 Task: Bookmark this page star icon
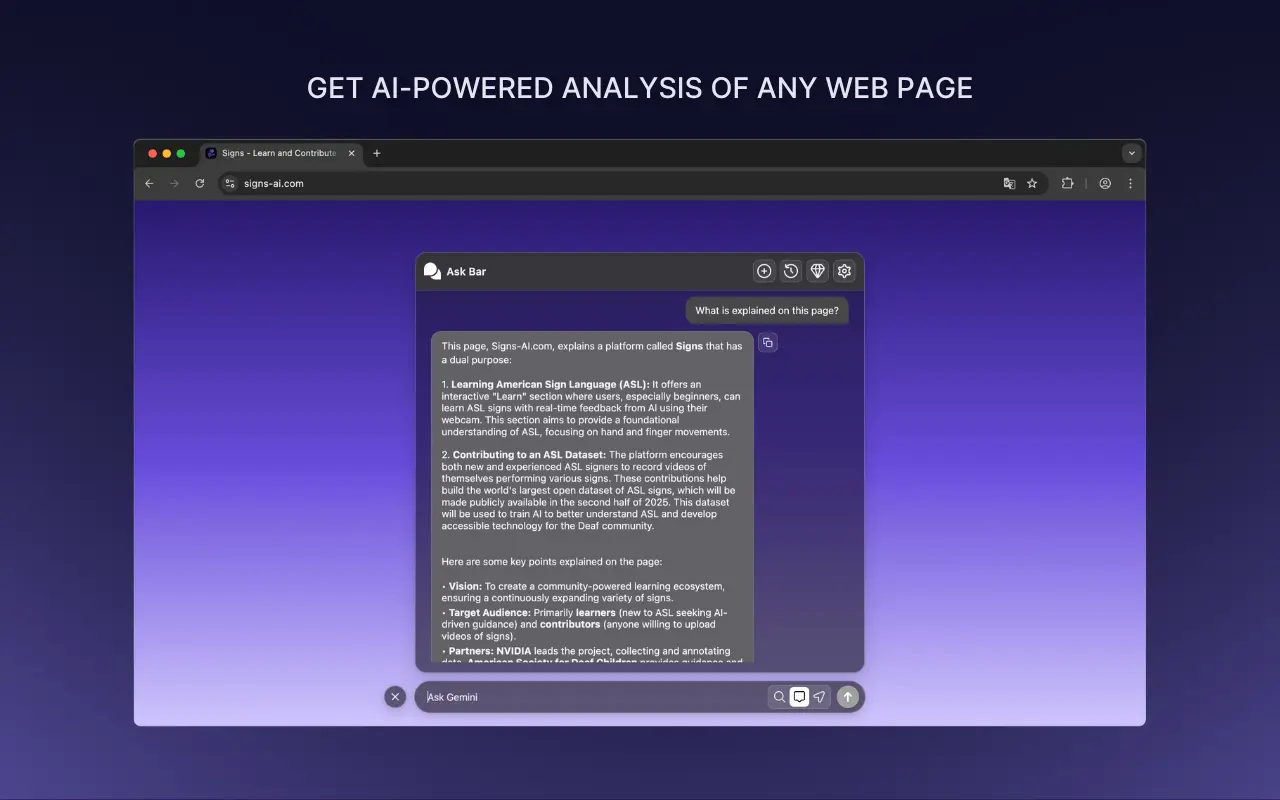click(1032, 183)
